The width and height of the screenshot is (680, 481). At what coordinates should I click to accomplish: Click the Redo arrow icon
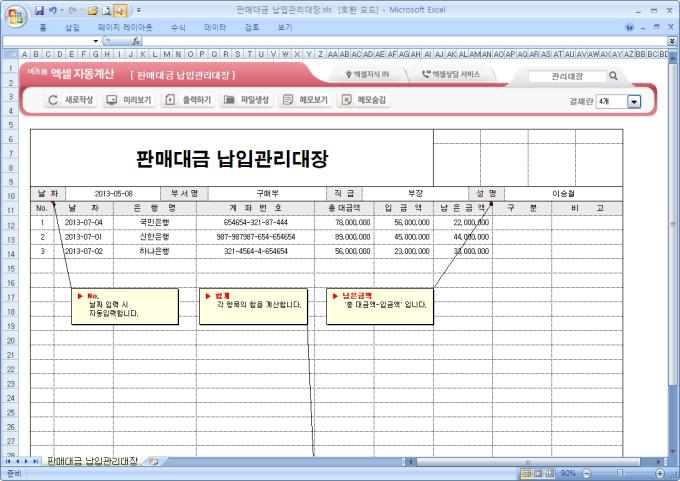72,10
